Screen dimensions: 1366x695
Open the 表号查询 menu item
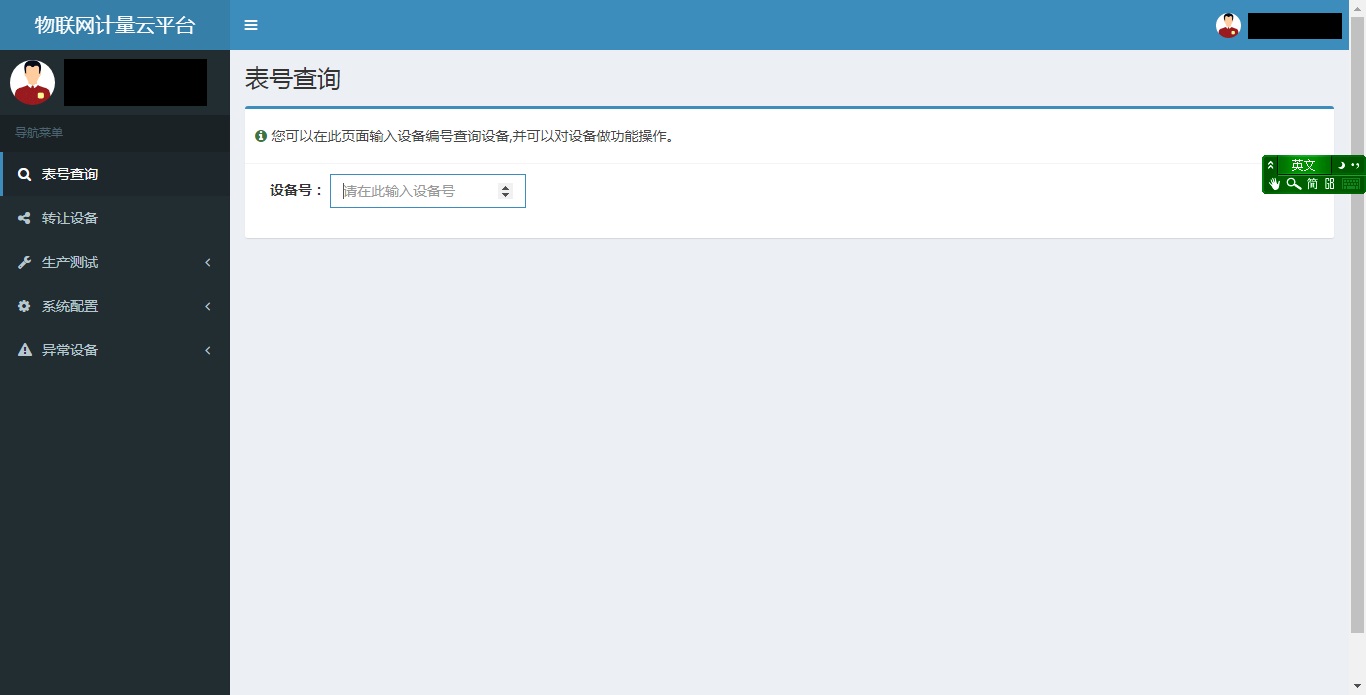click(x=115, y=174)
